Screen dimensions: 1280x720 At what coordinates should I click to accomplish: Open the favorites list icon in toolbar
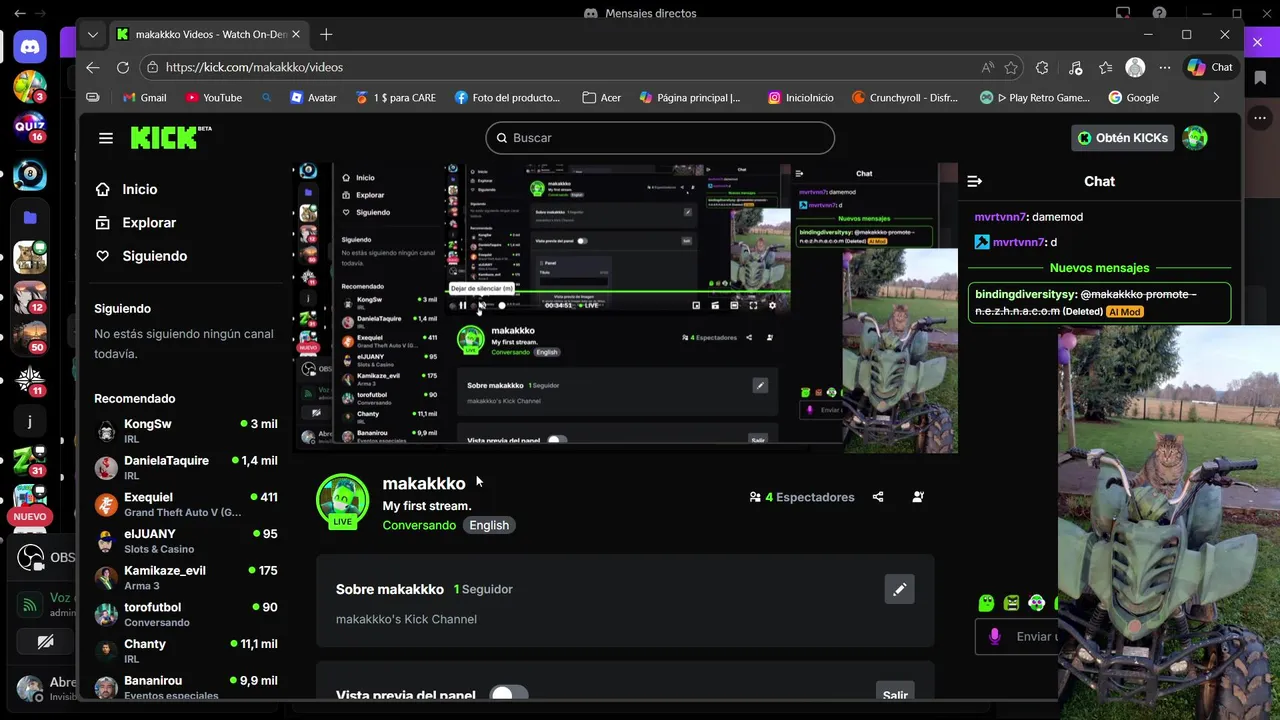point(1105,67)
